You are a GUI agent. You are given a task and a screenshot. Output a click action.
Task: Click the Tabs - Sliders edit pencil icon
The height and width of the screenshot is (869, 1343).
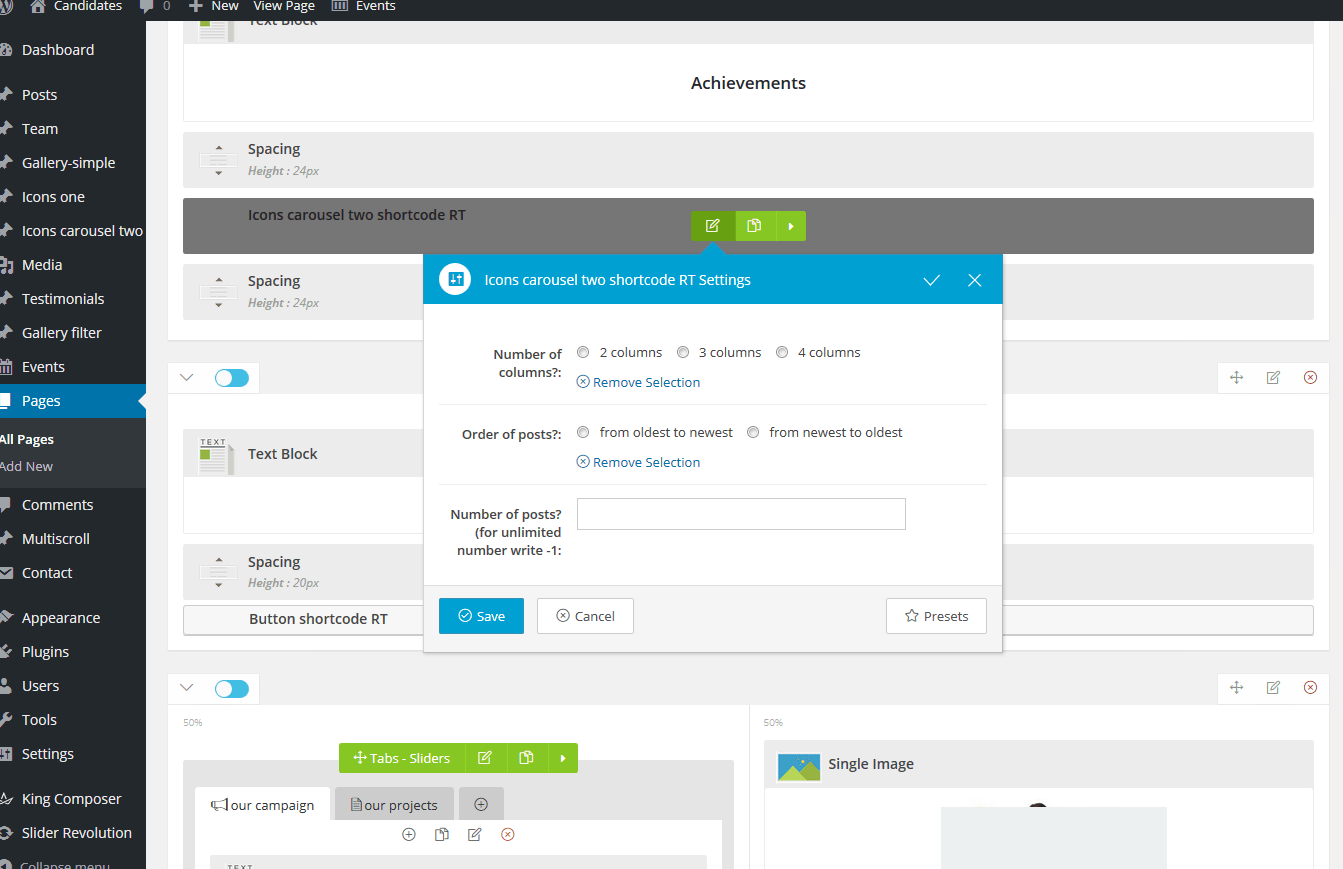coord(485,758)
